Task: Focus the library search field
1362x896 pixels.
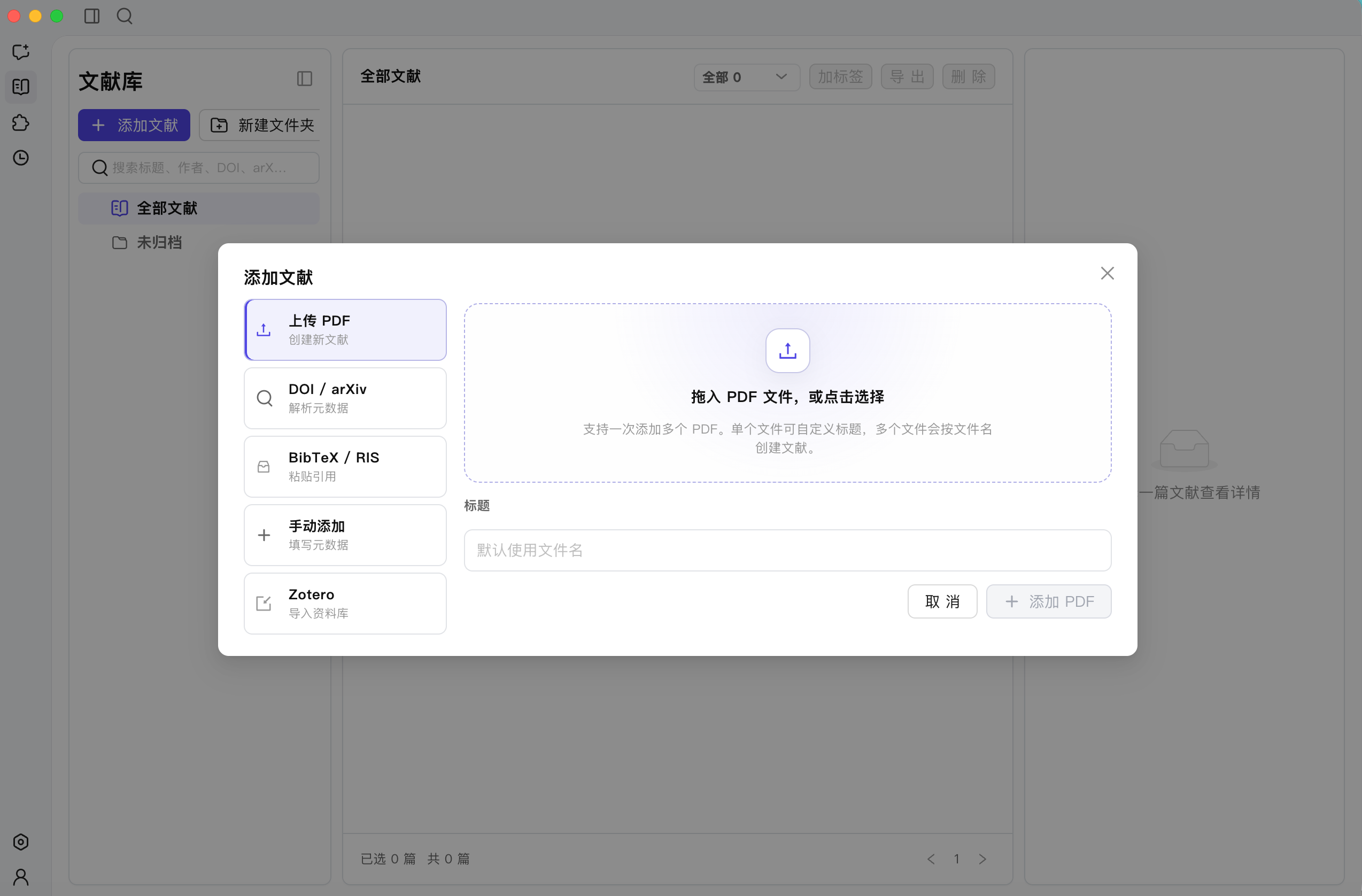Action: point(198,168)
